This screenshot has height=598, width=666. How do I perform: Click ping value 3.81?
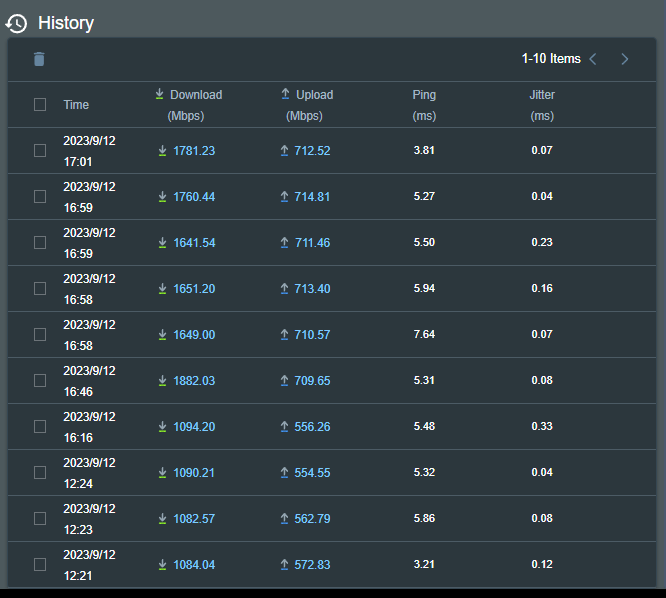[424, 150]
